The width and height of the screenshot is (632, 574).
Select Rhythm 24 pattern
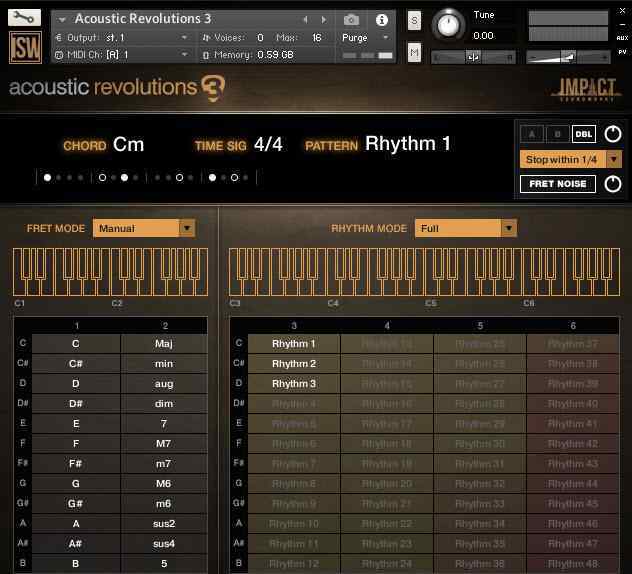tap(387, 564)
